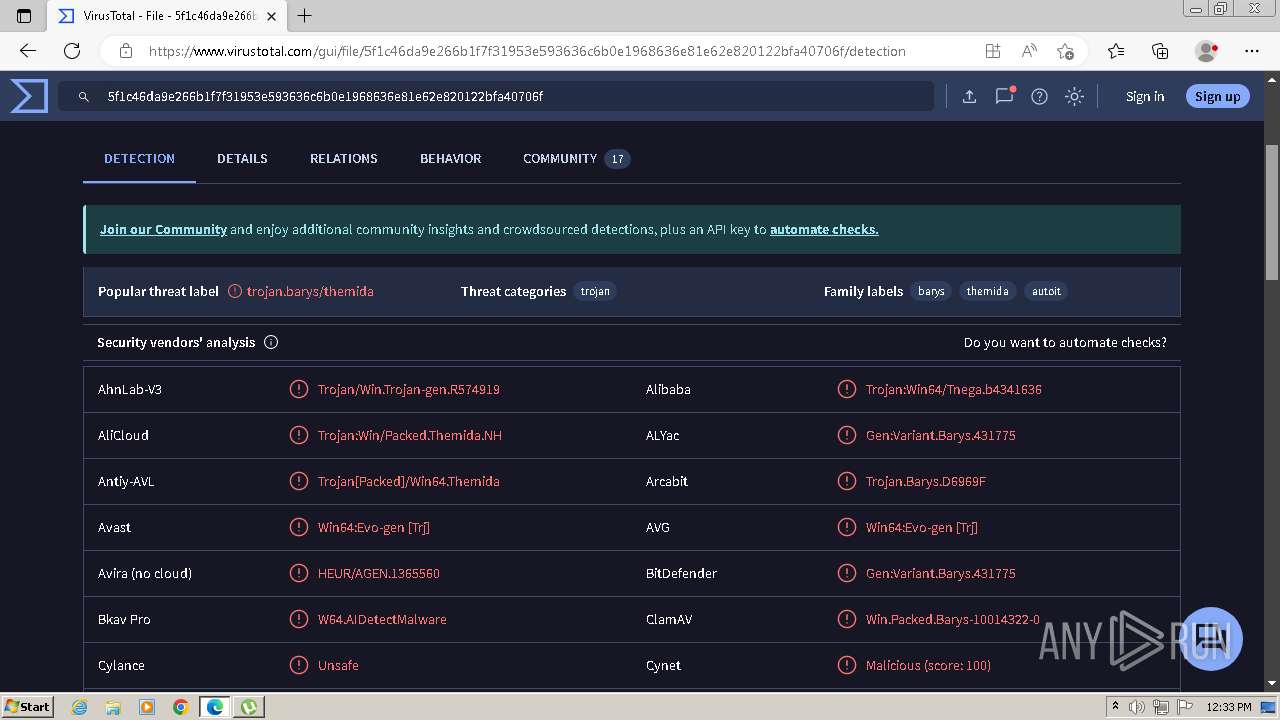
Task: Open the Favorites list icon
Action: (x=1116, y=51)
